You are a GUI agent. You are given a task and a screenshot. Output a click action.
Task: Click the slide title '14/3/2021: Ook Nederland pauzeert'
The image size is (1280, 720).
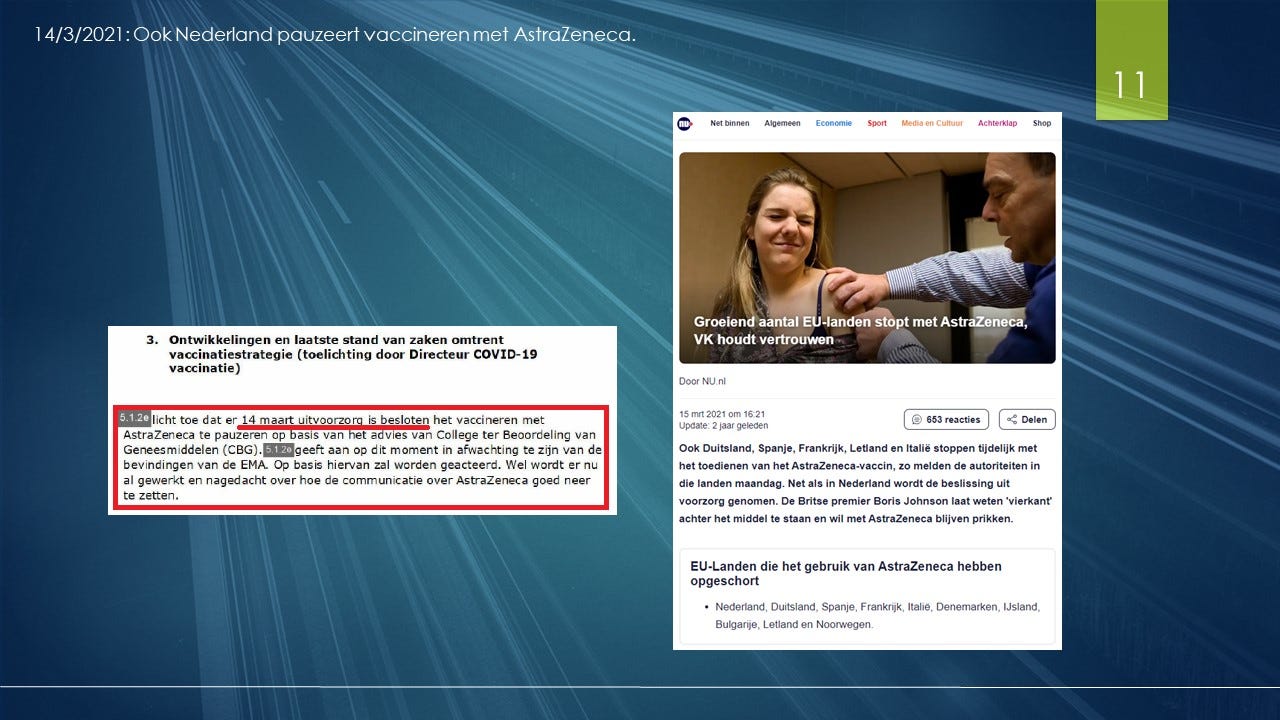coord(335,36)
